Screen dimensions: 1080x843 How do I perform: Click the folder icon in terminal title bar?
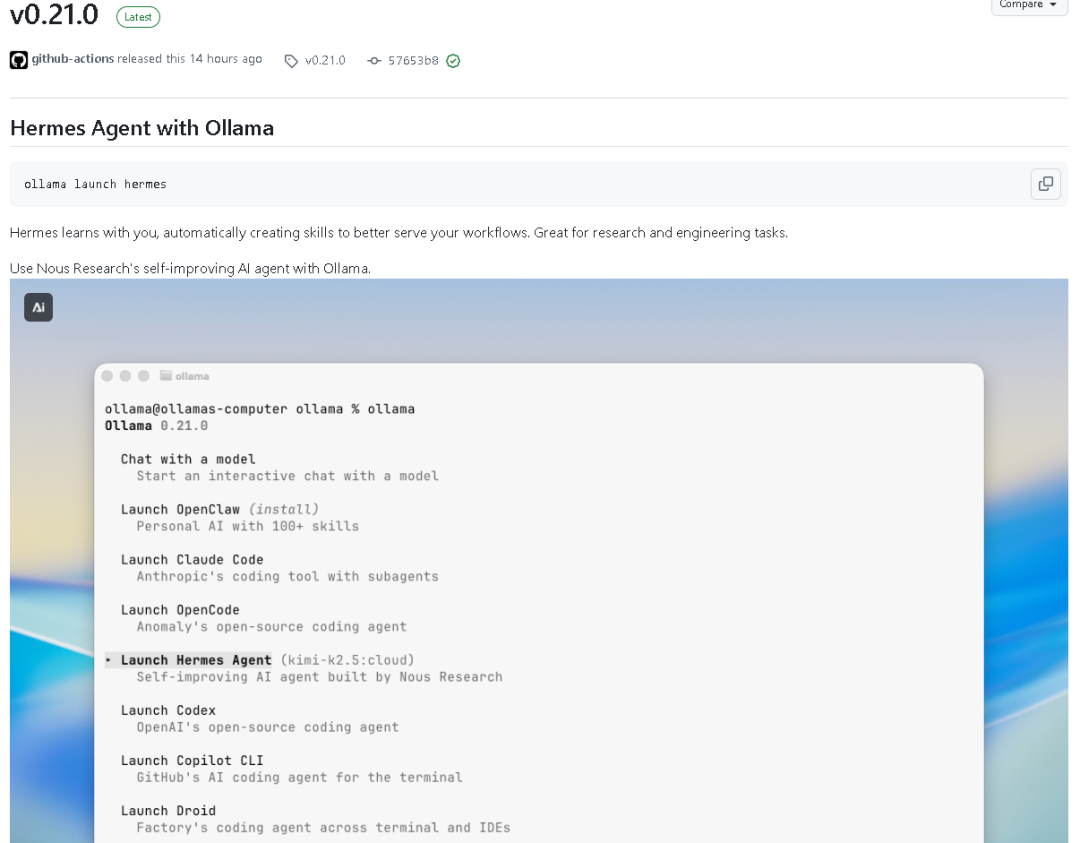(x=165, y=375)
